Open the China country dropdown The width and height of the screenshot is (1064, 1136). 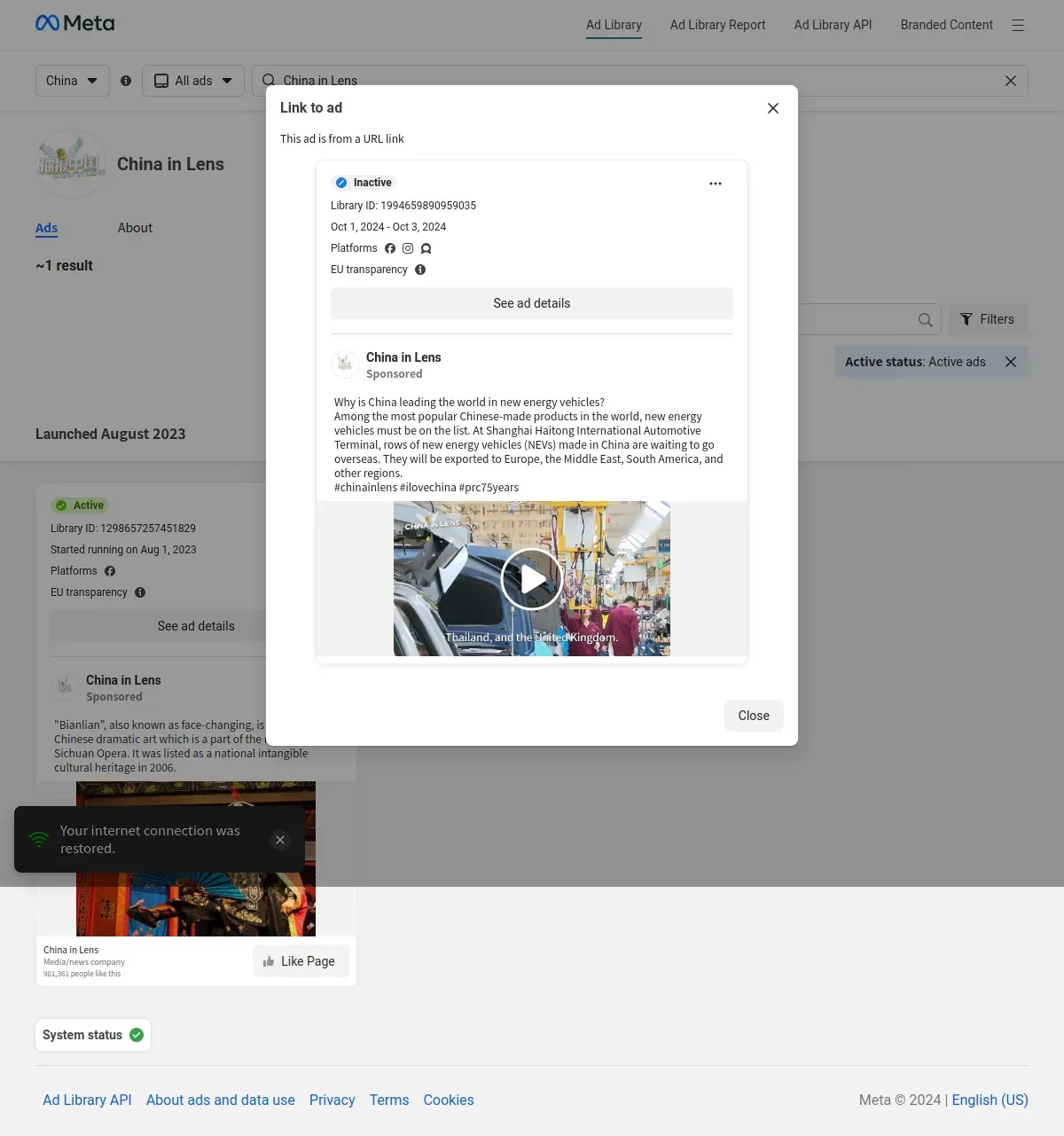pyautogui.click(x=73, y=81)
